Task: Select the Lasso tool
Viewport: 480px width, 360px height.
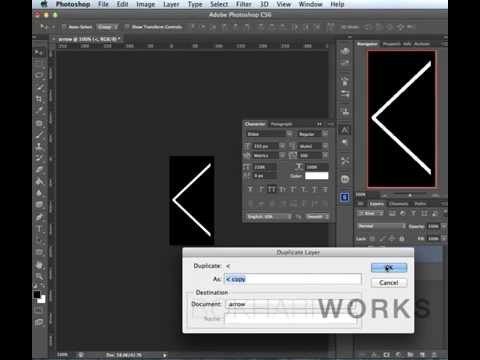Action: coord(39,75)
